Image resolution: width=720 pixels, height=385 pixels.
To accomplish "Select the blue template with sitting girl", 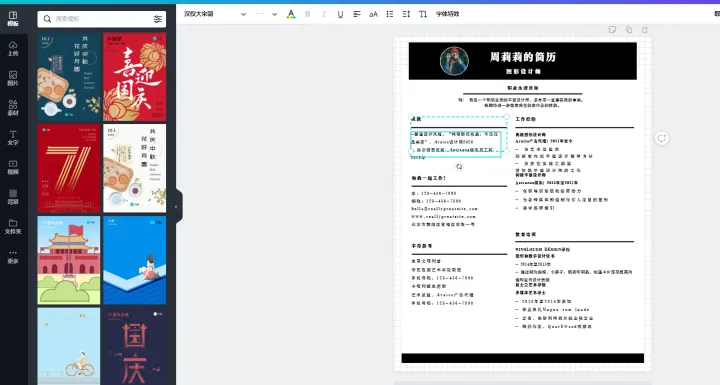I will pos(135,260).
